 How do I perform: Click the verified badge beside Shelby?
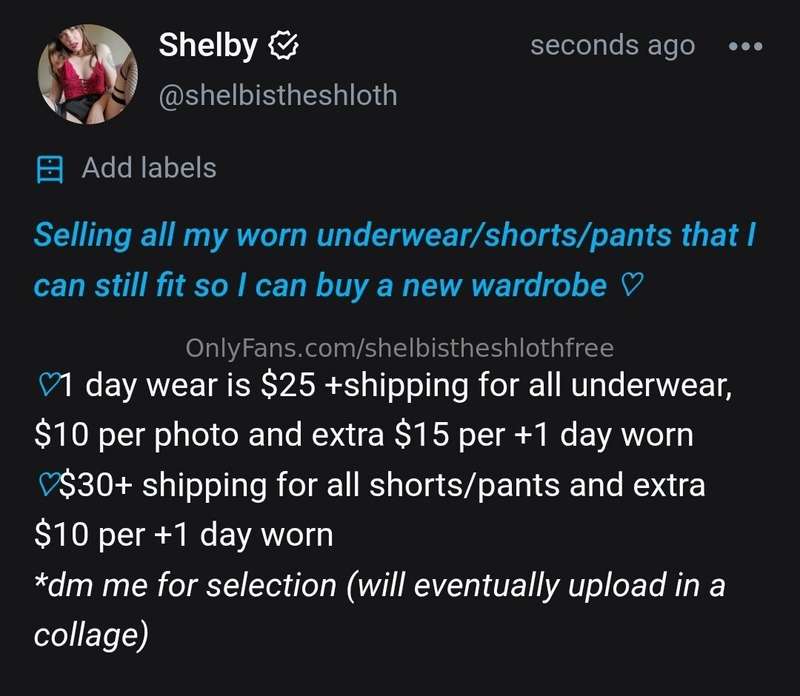click(283, 45)
